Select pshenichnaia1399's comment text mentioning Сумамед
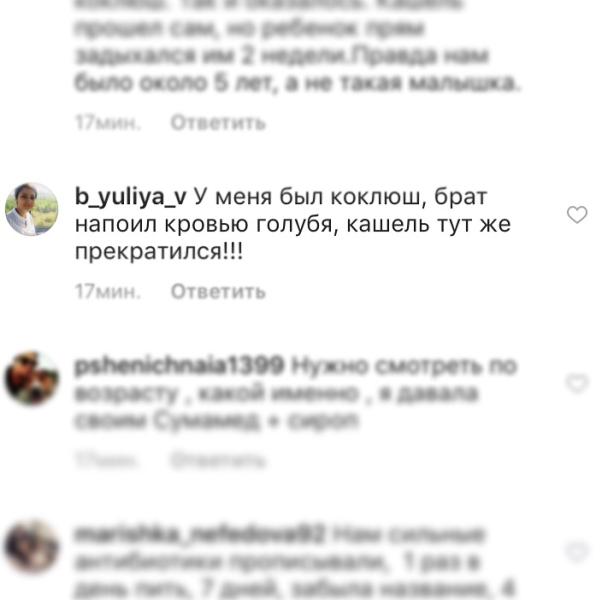Screen dimensions: 602x600 point(296,392)
